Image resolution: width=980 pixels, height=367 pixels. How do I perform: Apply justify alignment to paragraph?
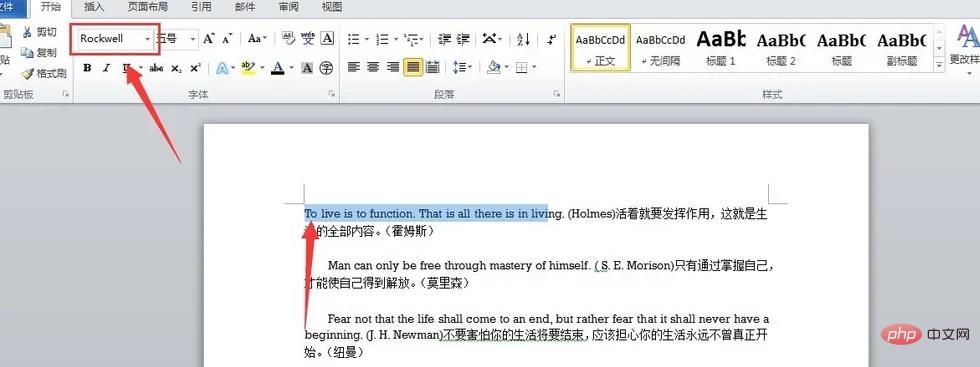(x=412, y=67)
